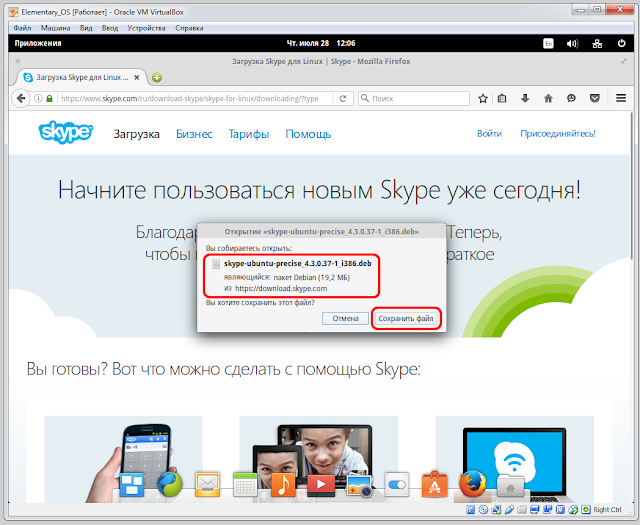
Task: Click the Поиск search field
Action: (414, 98)
